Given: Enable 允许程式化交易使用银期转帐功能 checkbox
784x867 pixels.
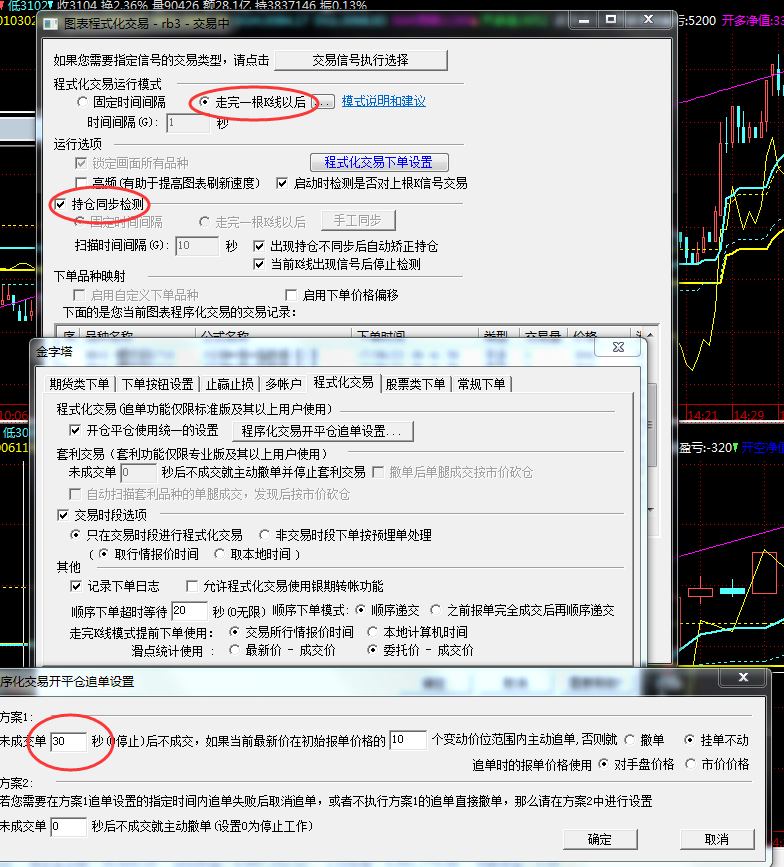Looking at the screenshot, I should click(192, 586).
